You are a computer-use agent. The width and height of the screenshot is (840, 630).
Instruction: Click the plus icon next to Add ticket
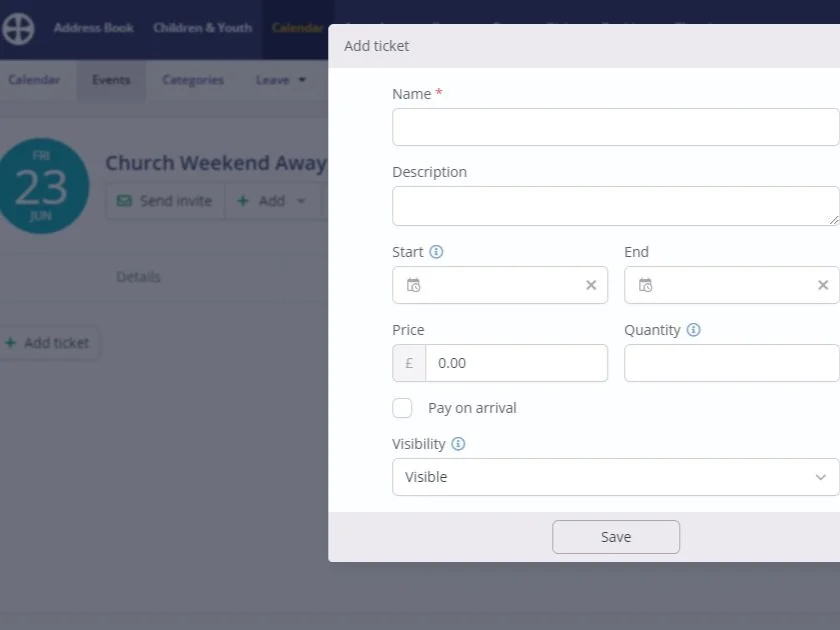point(10,342)
